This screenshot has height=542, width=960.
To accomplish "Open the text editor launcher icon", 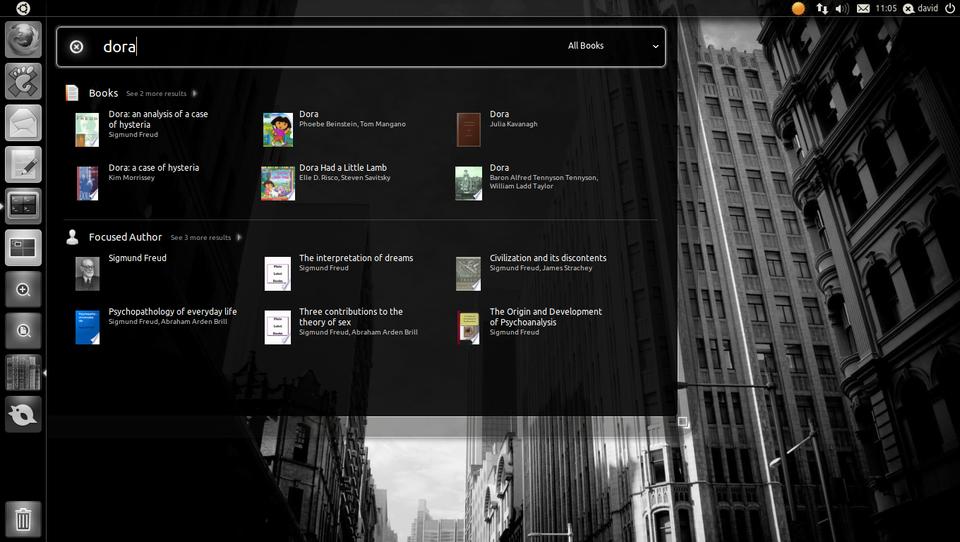I will pos(23,164).
